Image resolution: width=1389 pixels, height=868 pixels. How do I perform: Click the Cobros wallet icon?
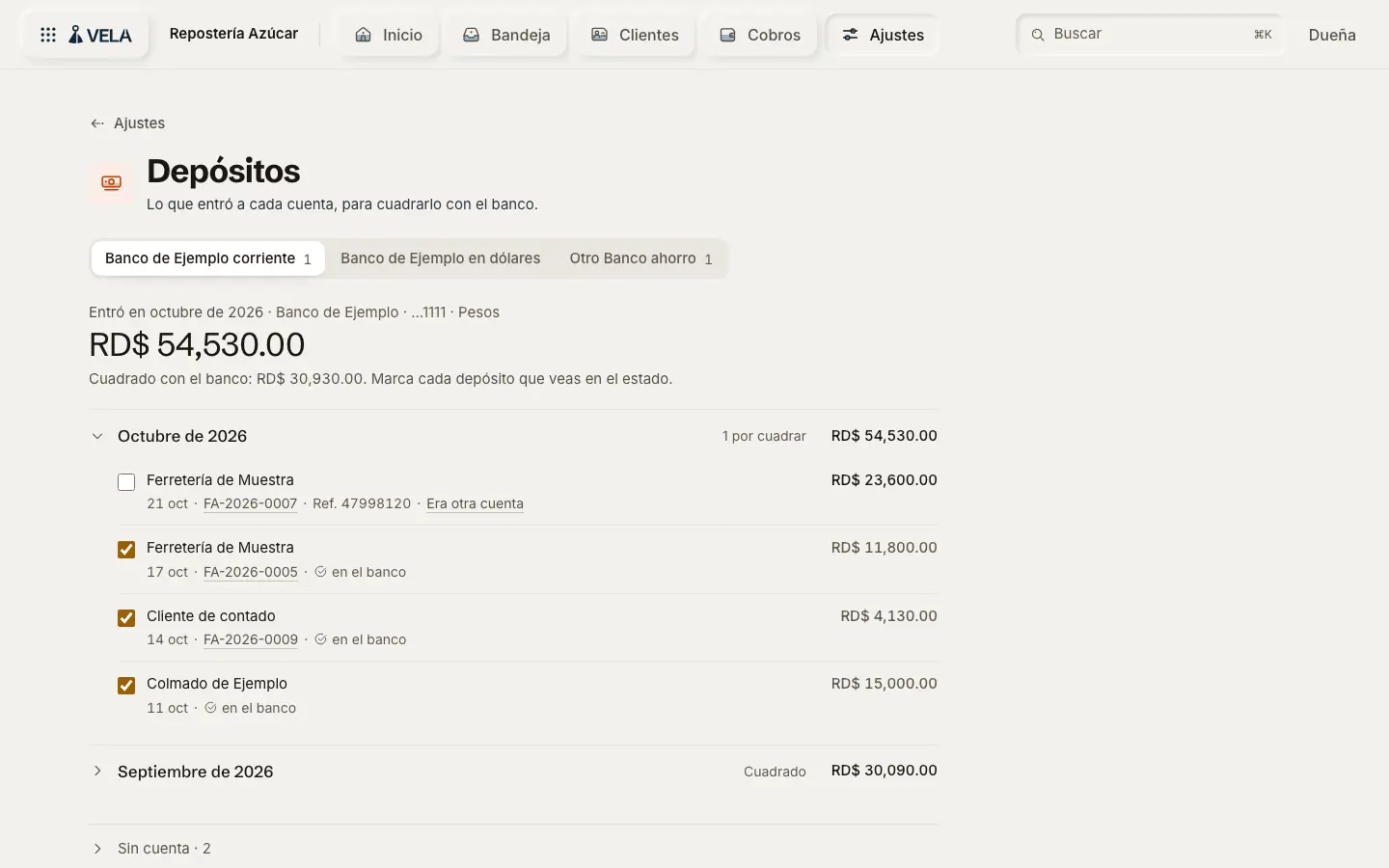pyautogui.click(x=727, y=35)
